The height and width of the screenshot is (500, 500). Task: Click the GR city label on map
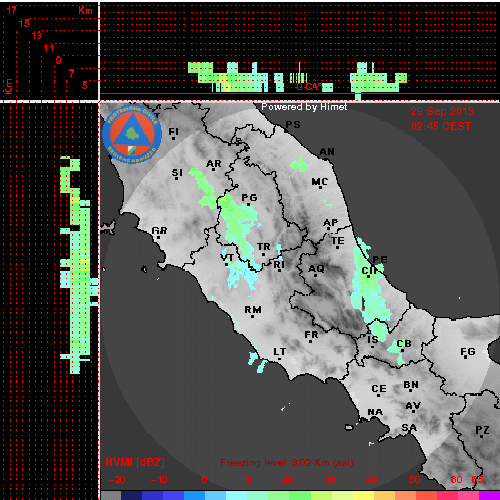point(159,231)
